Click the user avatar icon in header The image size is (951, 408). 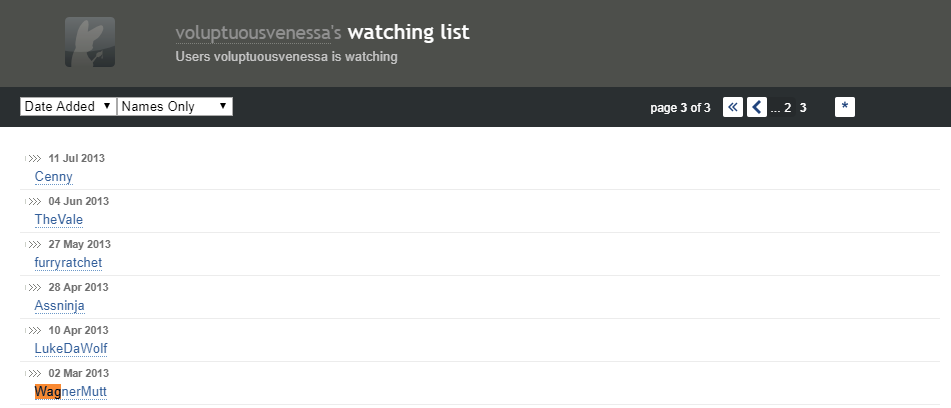tap(90, 42)
